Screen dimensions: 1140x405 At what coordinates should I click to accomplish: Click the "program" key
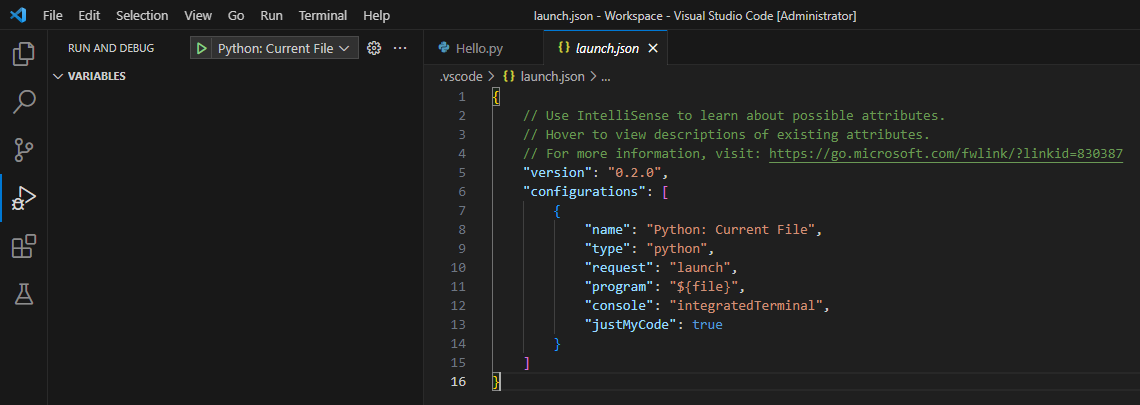pos(619,286)
